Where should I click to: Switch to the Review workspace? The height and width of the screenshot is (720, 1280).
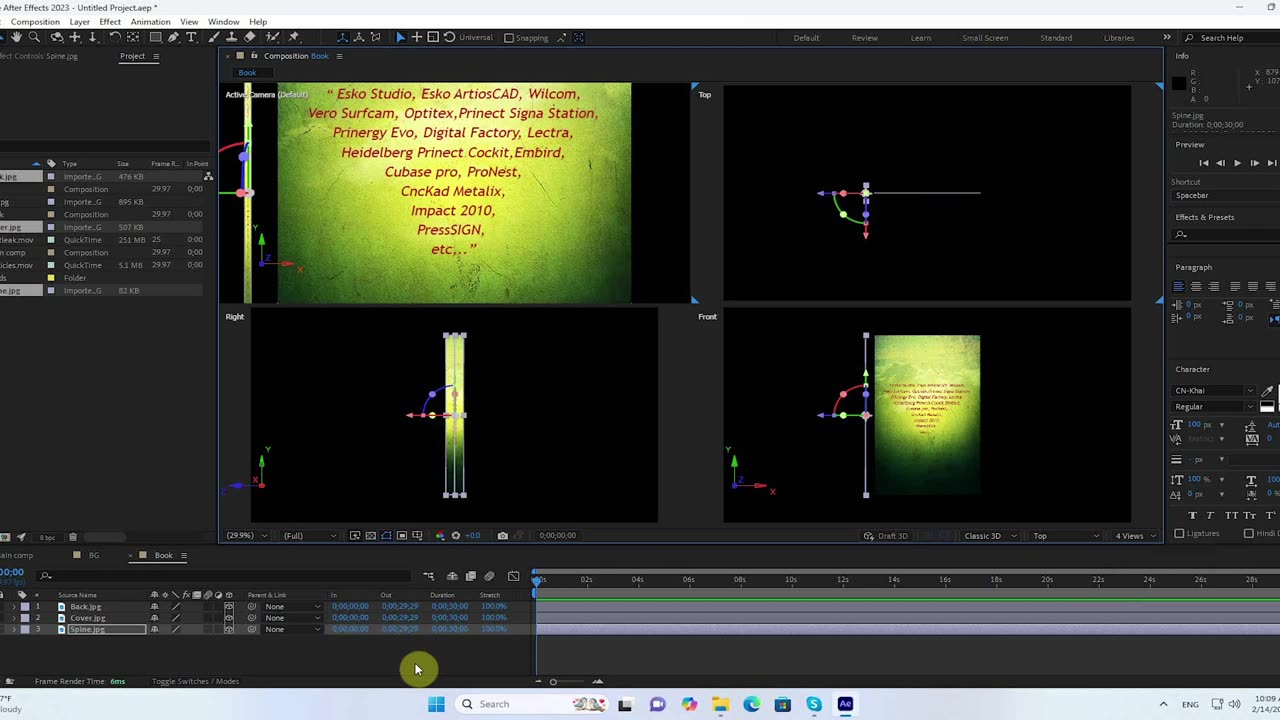pos(865,38)
